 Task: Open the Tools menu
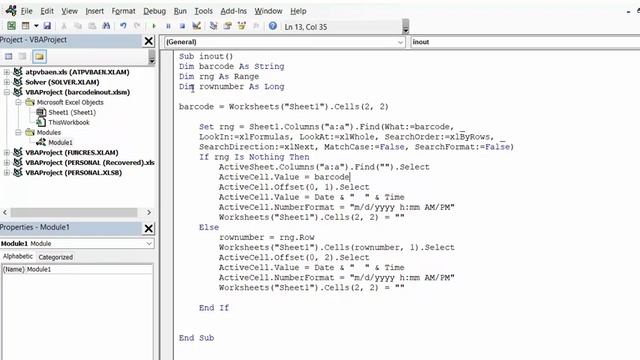203,11
